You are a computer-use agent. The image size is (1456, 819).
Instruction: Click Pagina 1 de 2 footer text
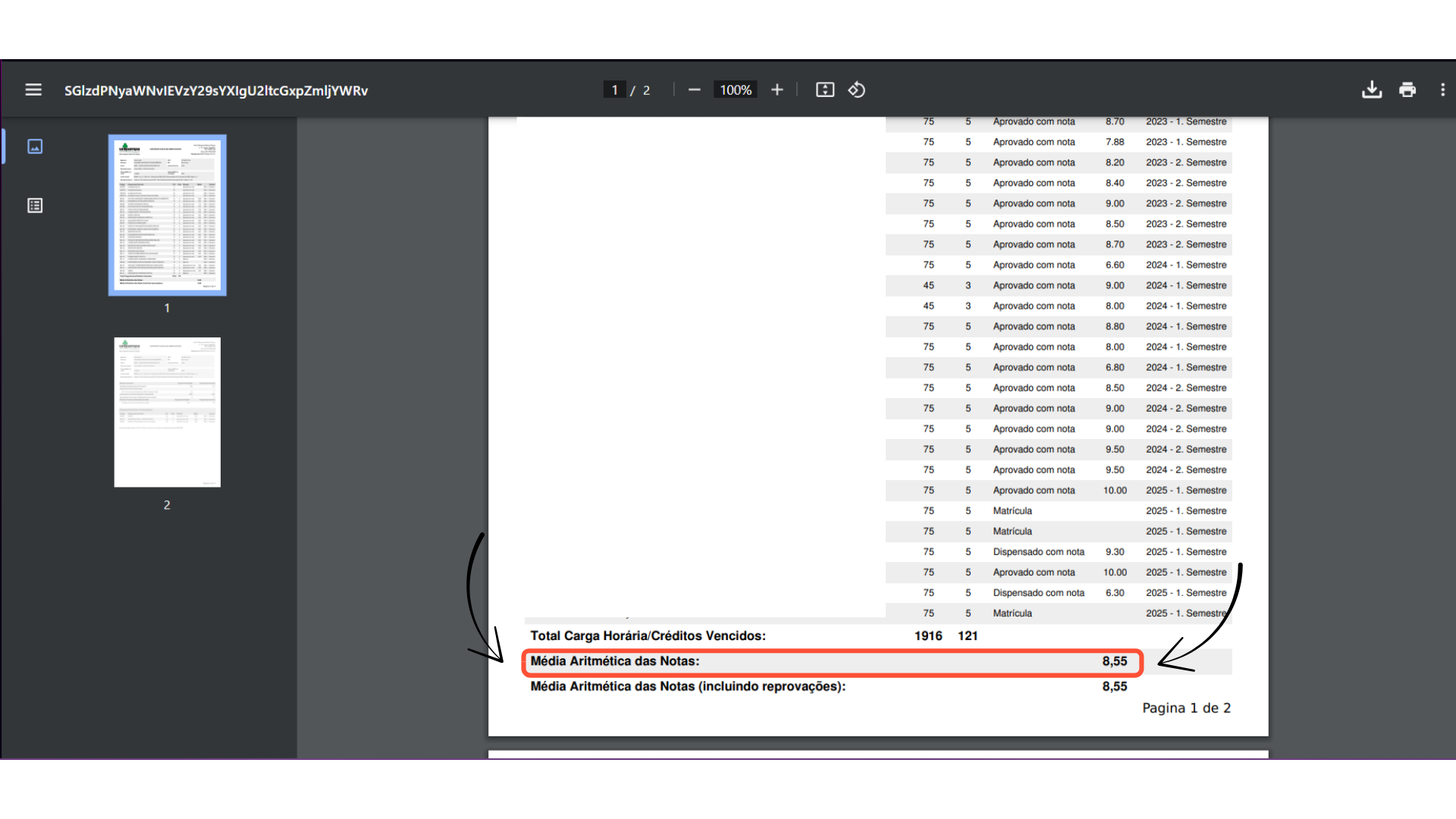point(1186,708)
